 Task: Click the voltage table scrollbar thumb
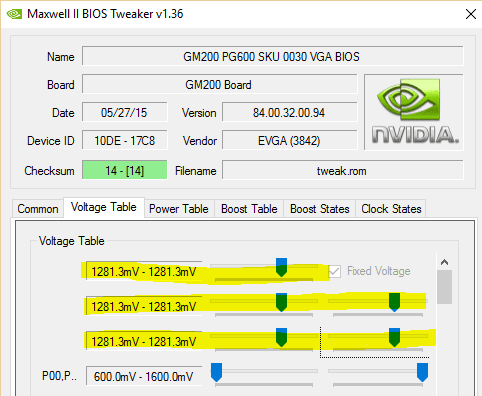(444, 287)
